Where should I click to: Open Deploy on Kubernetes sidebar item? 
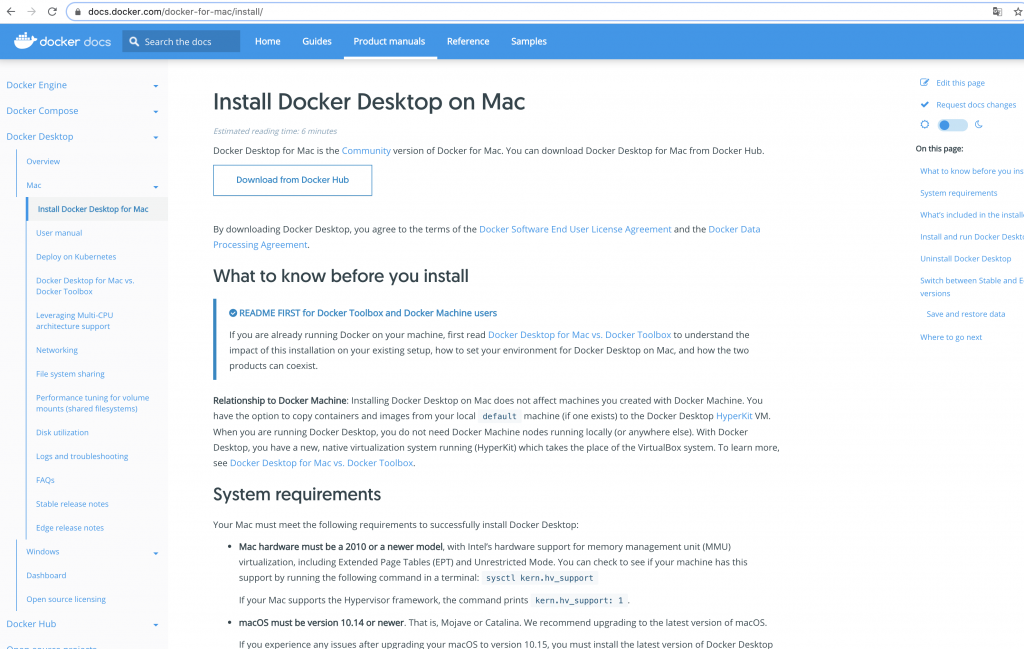tap(76, 257)
